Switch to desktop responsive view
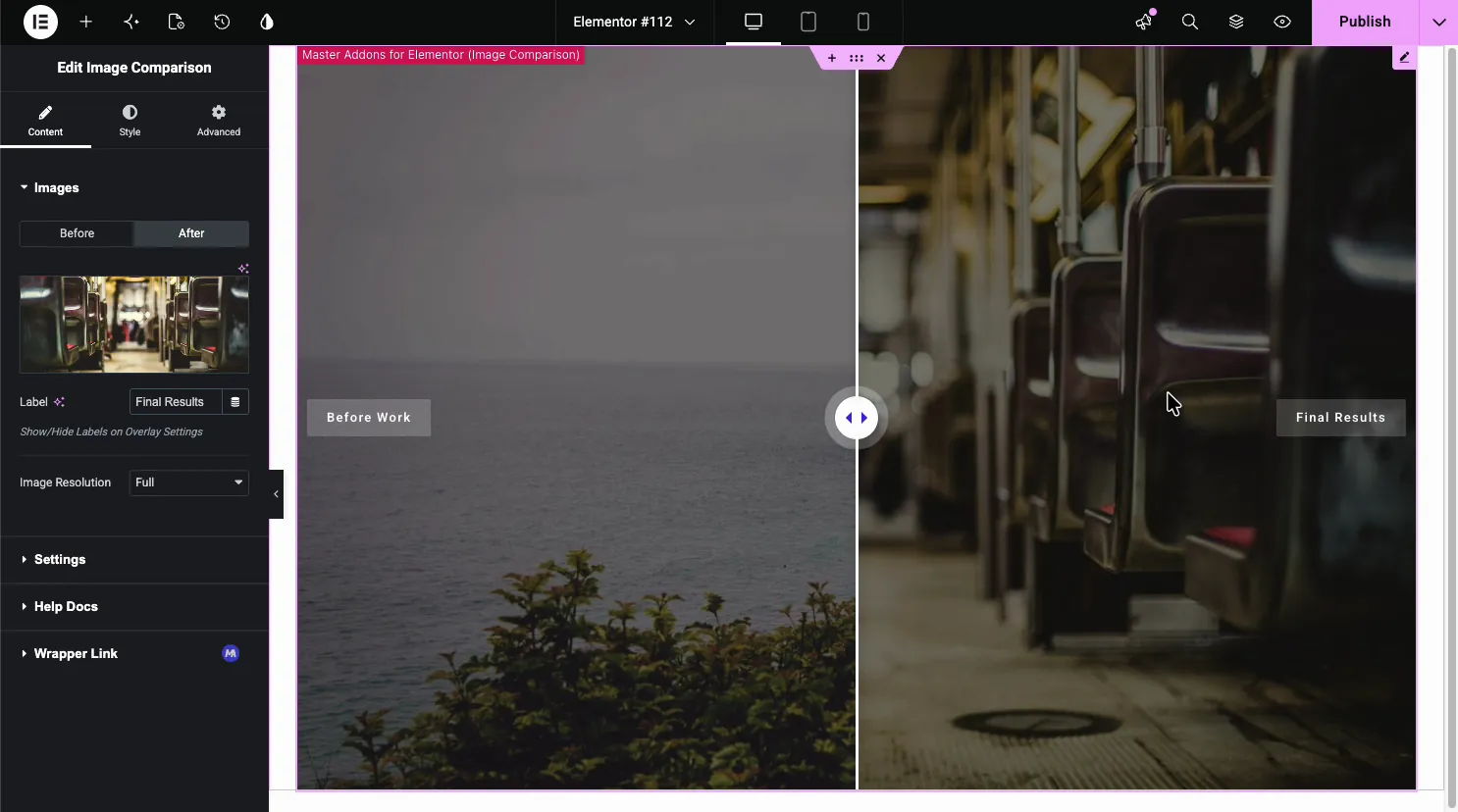Image resolution: width=1458 pixels, height=812 pixels. [754, 22]
